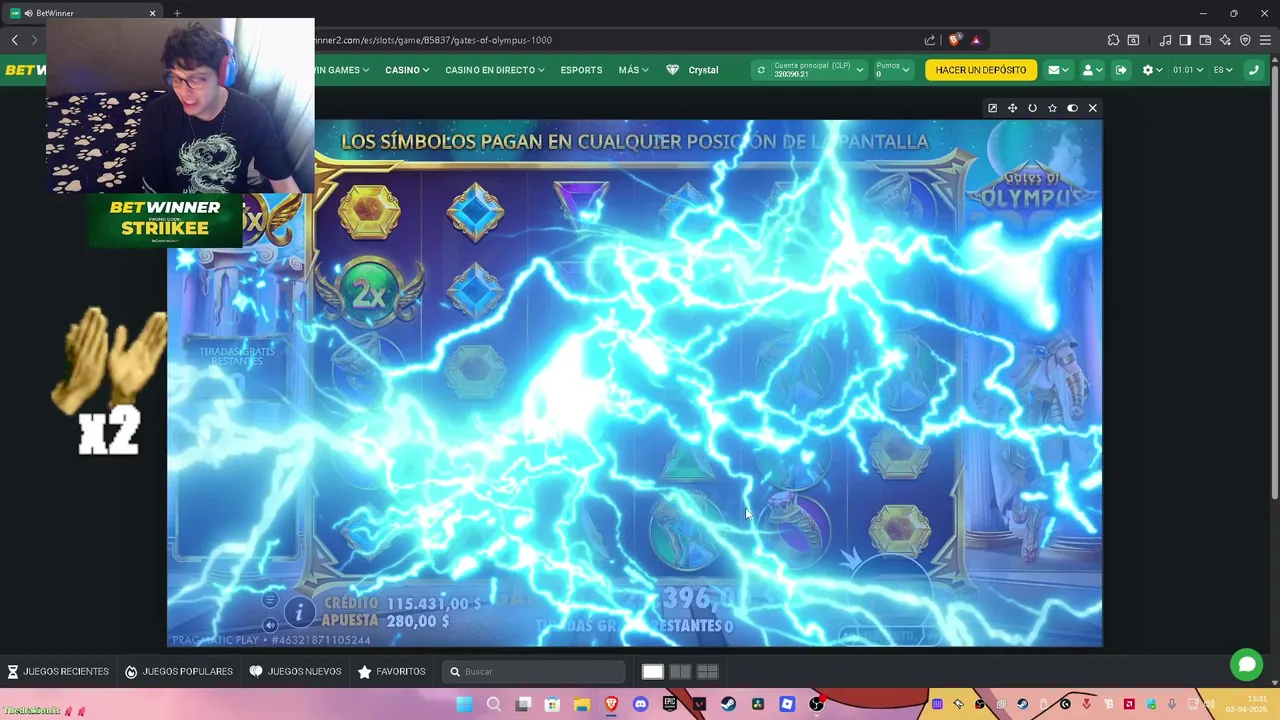Open Brave Rewards triangle icon
The width and height of the screenshot is (1280, 720).
(x=976, y=40)
